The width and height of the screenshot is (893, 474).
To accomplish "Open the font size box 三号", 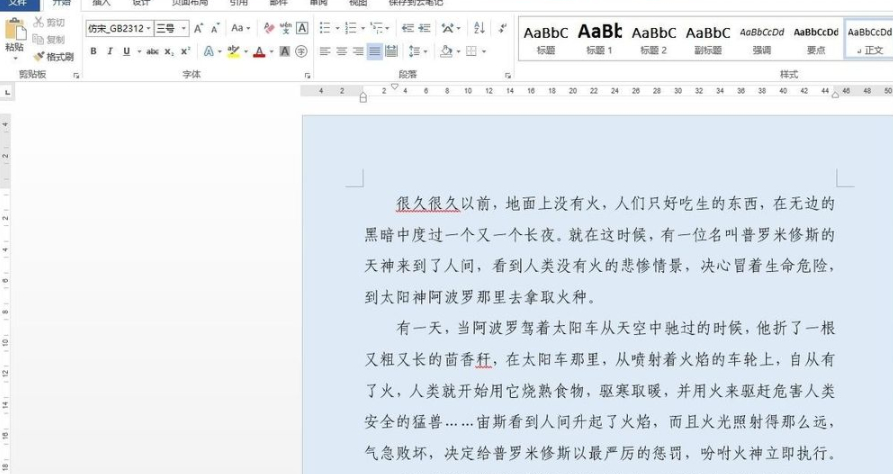I will pos(171,28).
